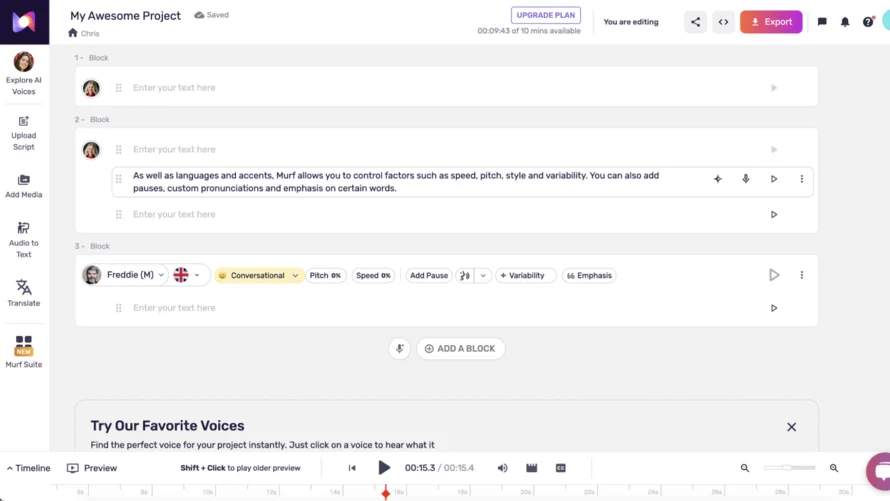Screen dimensions: 890x501
Task: Expand the Conversational style dropdown
Action: point(259,275)
